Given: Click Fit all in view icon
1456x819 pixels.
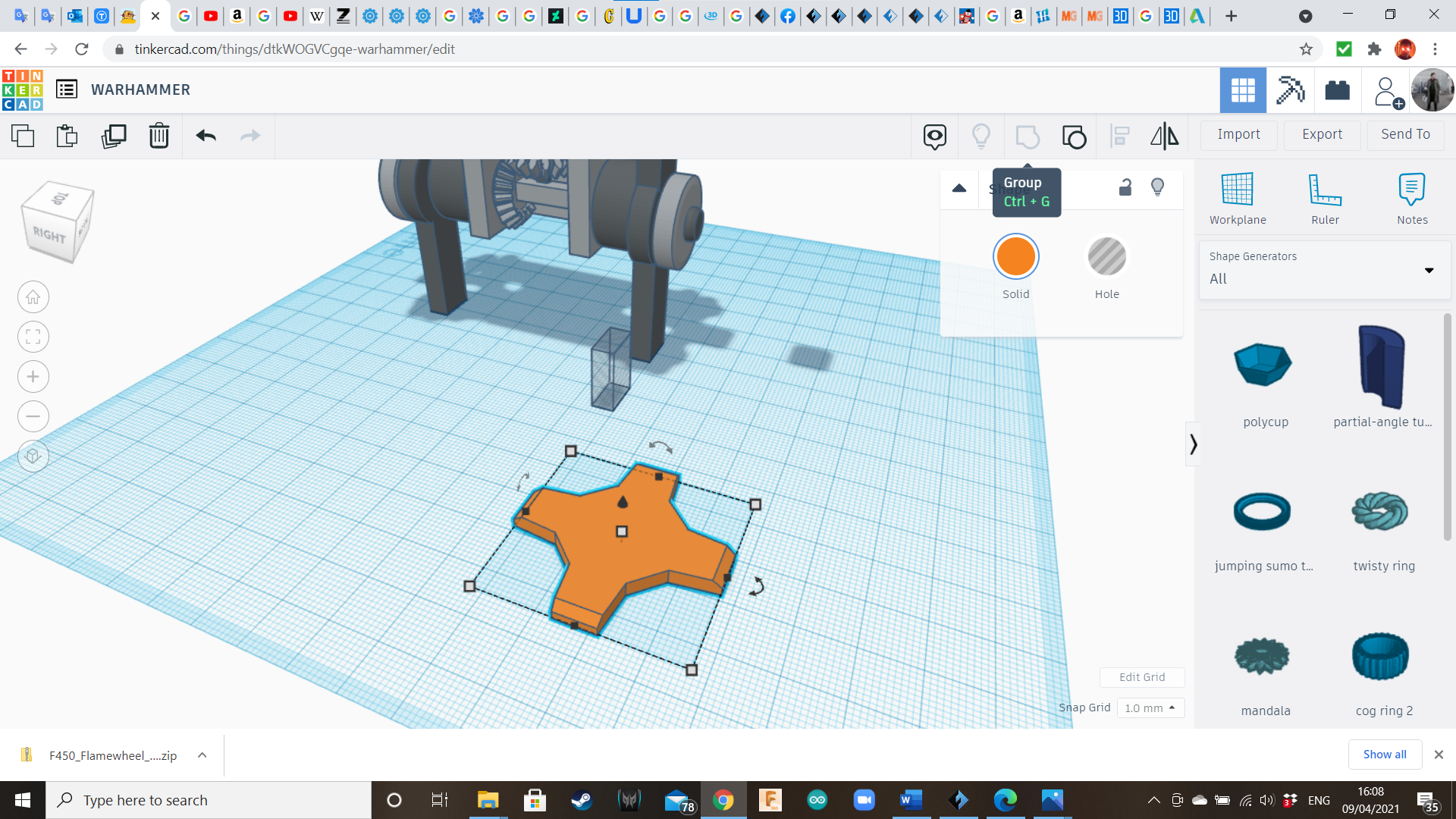Looking at the screenshot, I should 33,337.
